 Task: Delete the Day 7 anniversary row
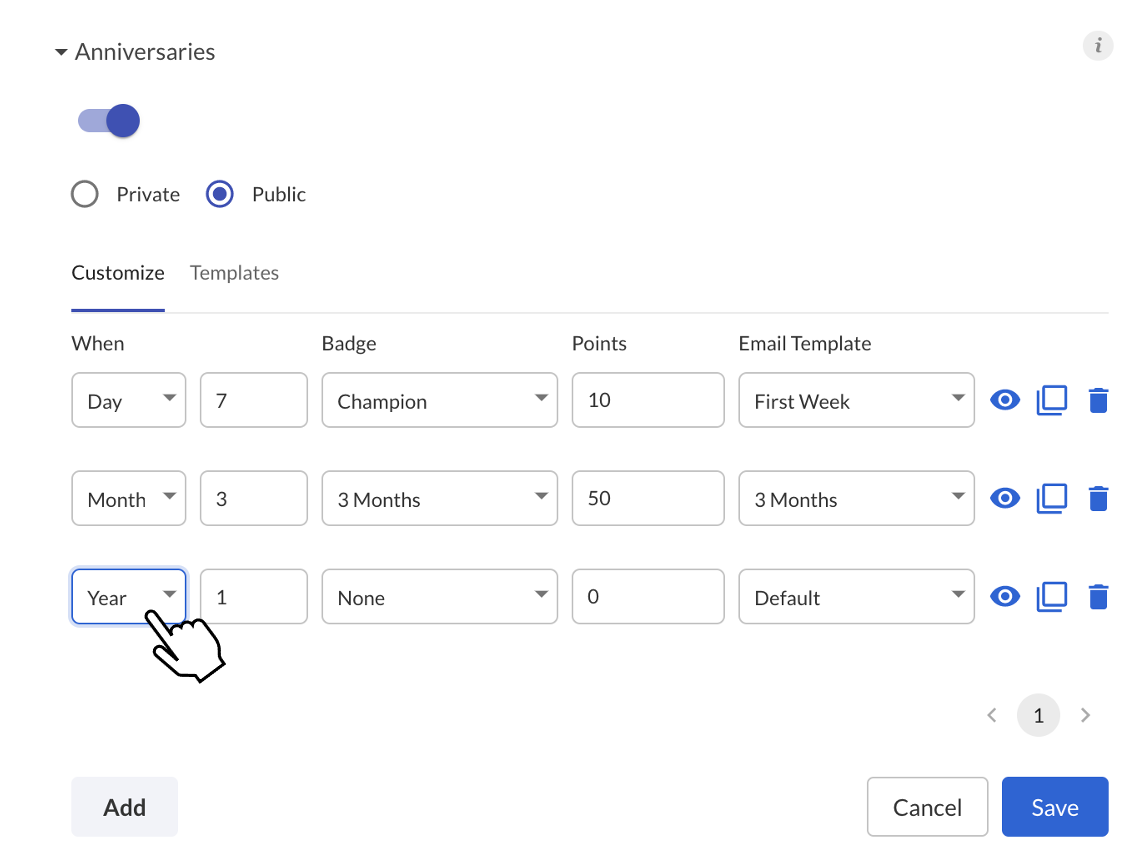(x=1098, y=400)
